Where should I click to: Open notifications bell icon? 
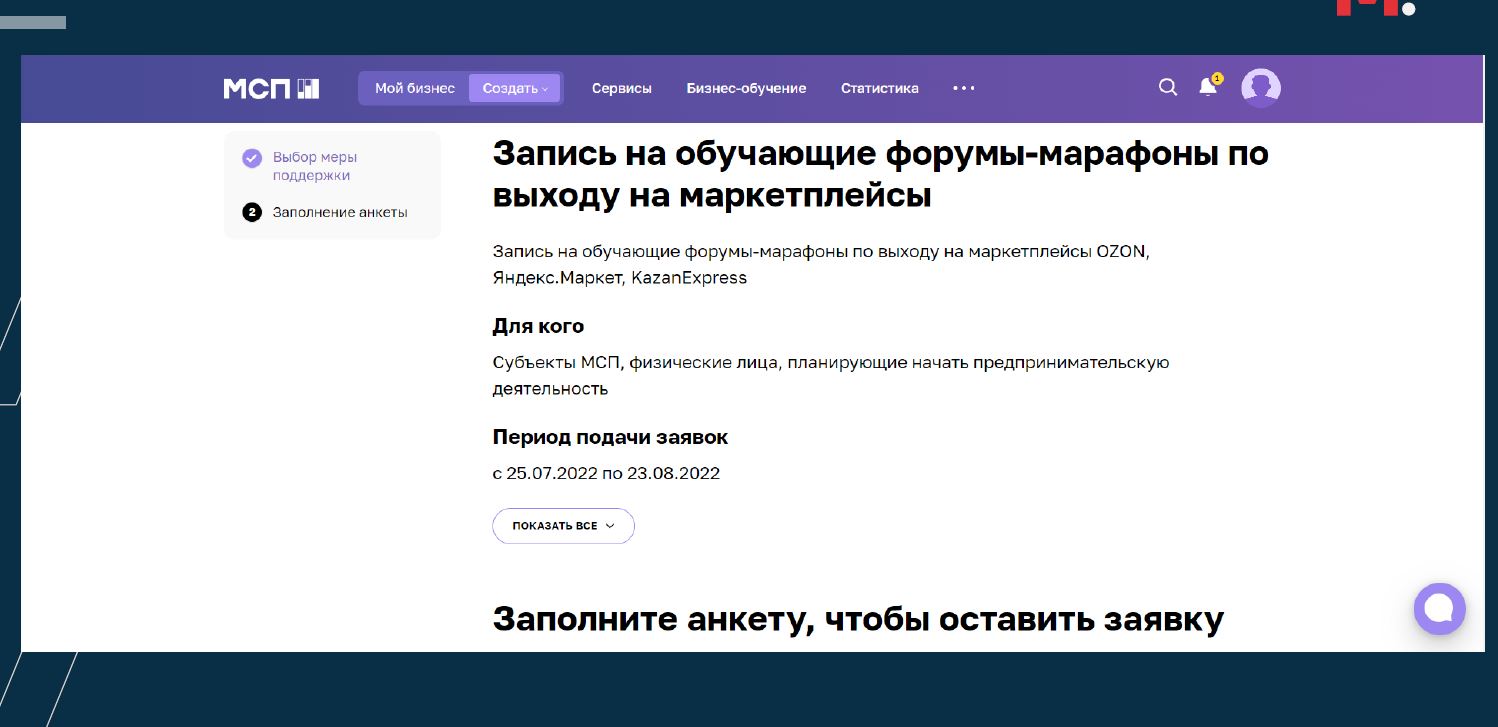point(1208,87)
